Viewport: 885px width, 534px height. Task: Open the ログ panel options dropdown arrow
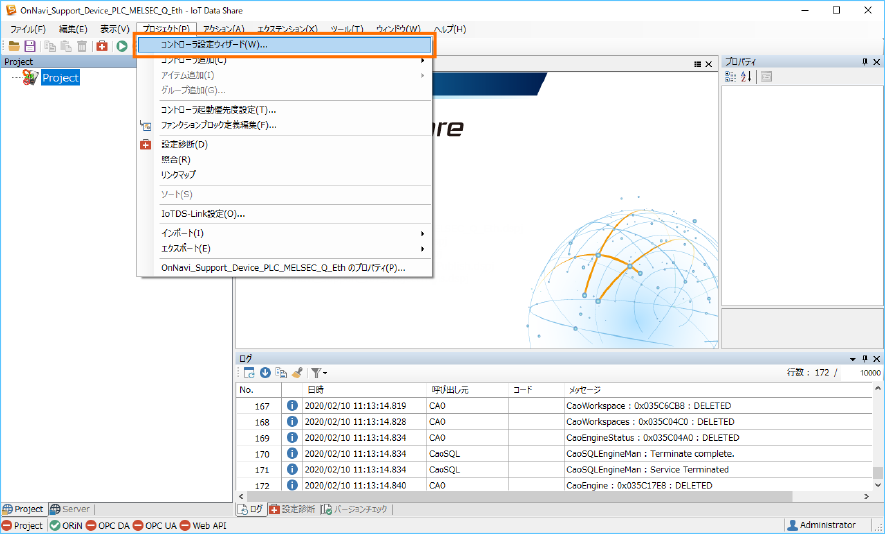pyautogui.click(x=852, y=358)
